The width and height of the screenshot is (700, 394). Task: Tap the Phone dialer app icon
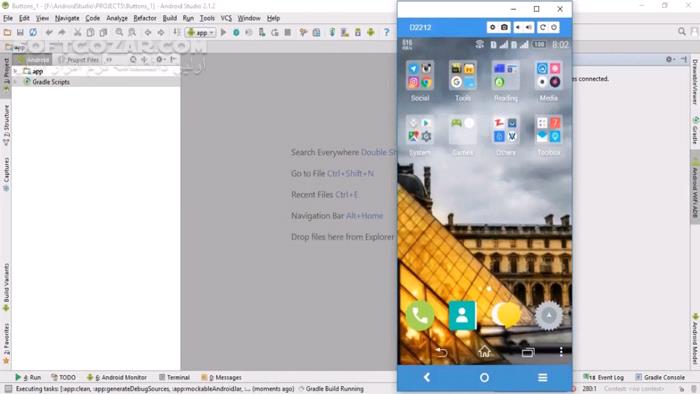click(420, 316)
